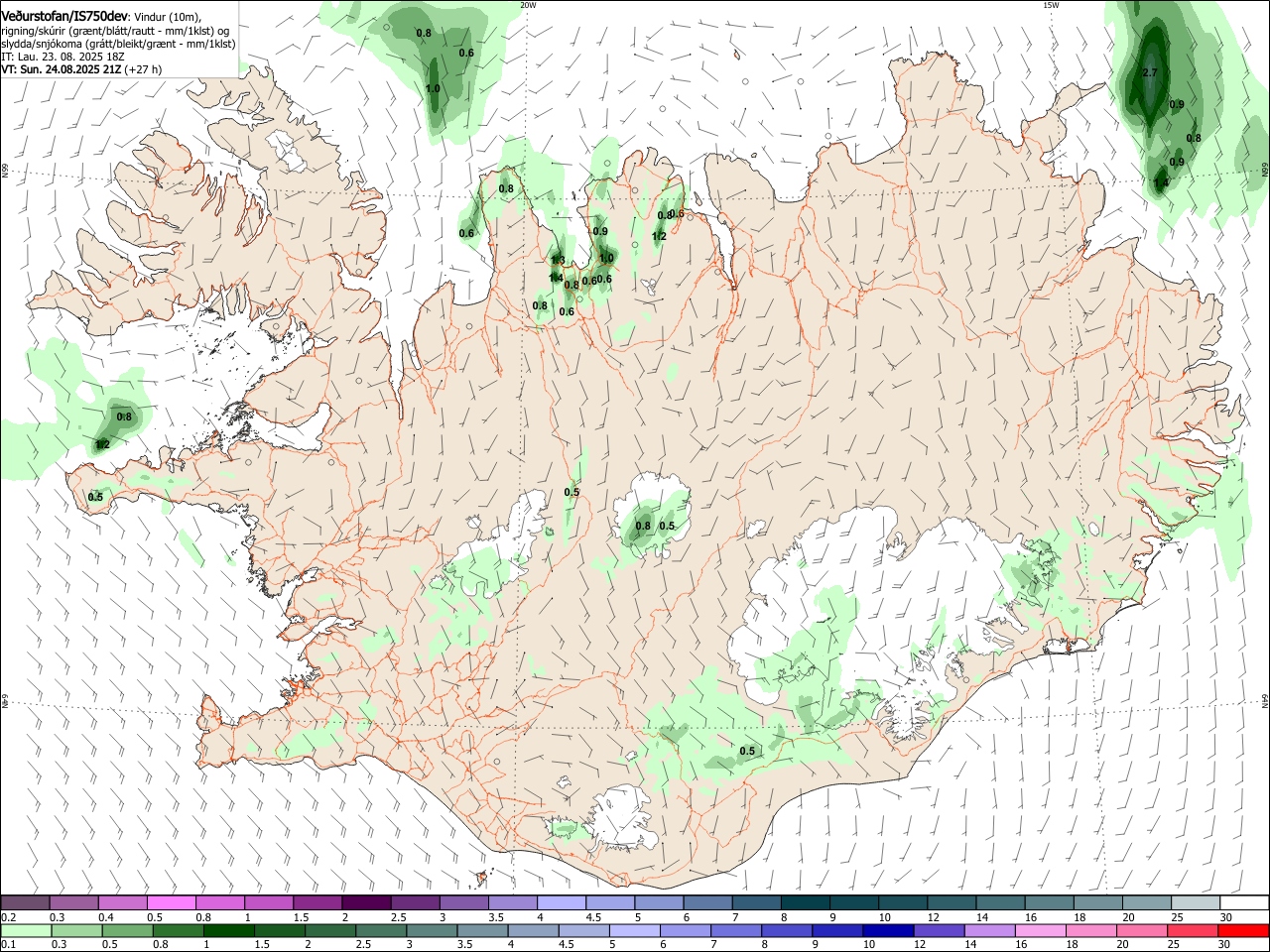Click the '0.2' label under the top legend row
This screenshot has width=1270, height=952.
click(8, 917)
